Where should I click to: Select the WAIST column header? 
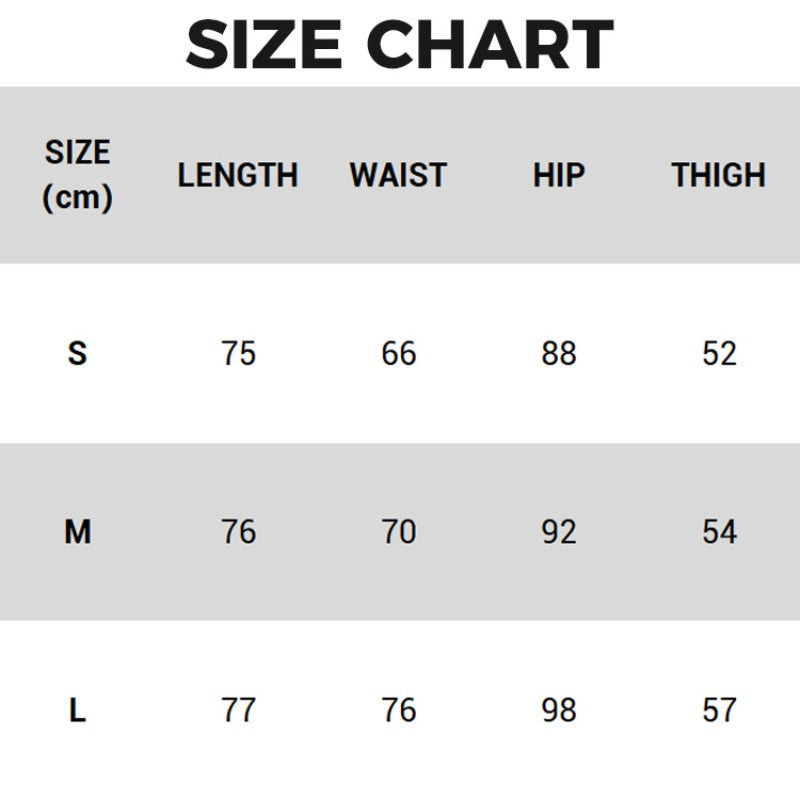tap(398, 175)
